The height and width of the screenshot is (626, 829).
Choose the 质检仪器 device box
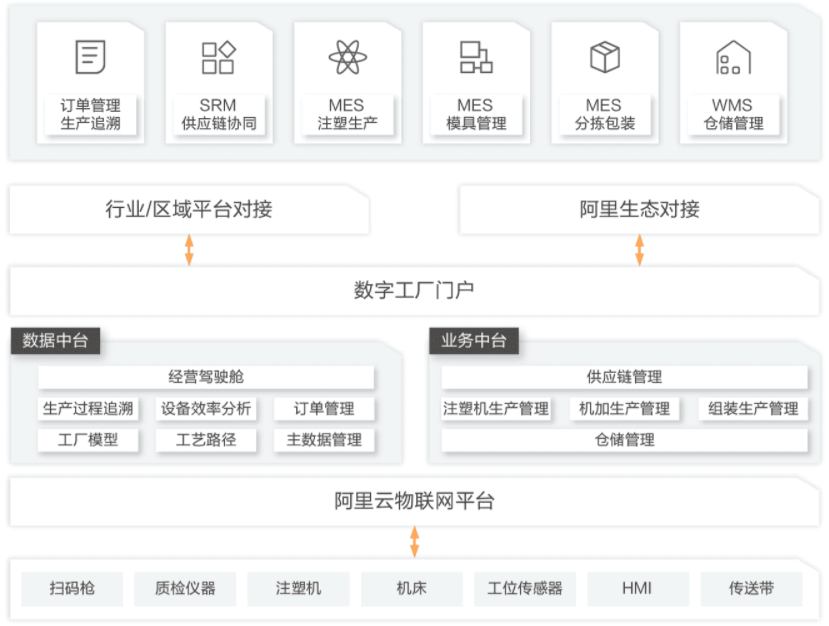tap(185, 588)
